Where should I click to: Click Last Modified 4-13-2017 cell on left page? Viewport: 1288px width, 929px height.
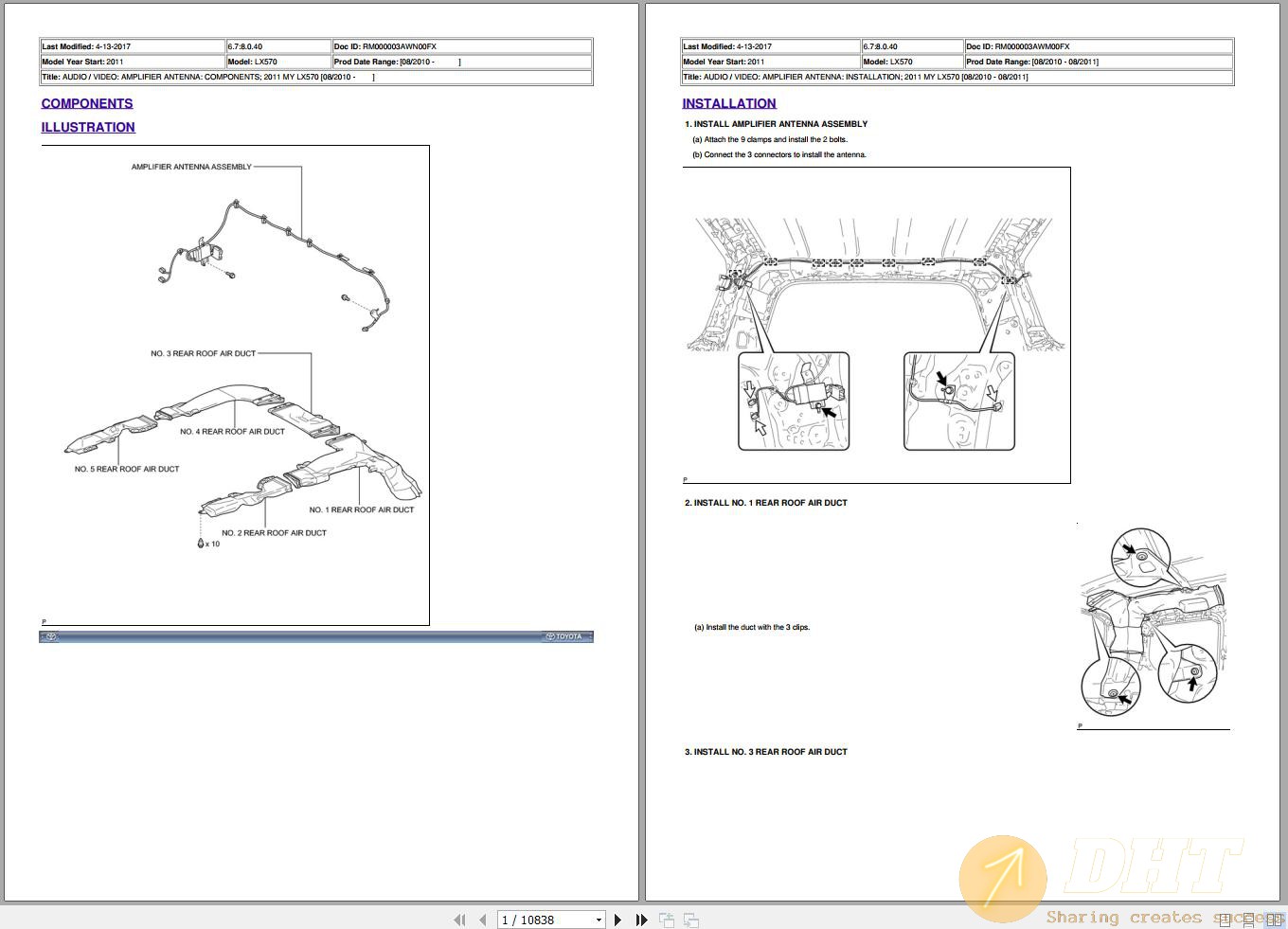[x=133, y=46]
